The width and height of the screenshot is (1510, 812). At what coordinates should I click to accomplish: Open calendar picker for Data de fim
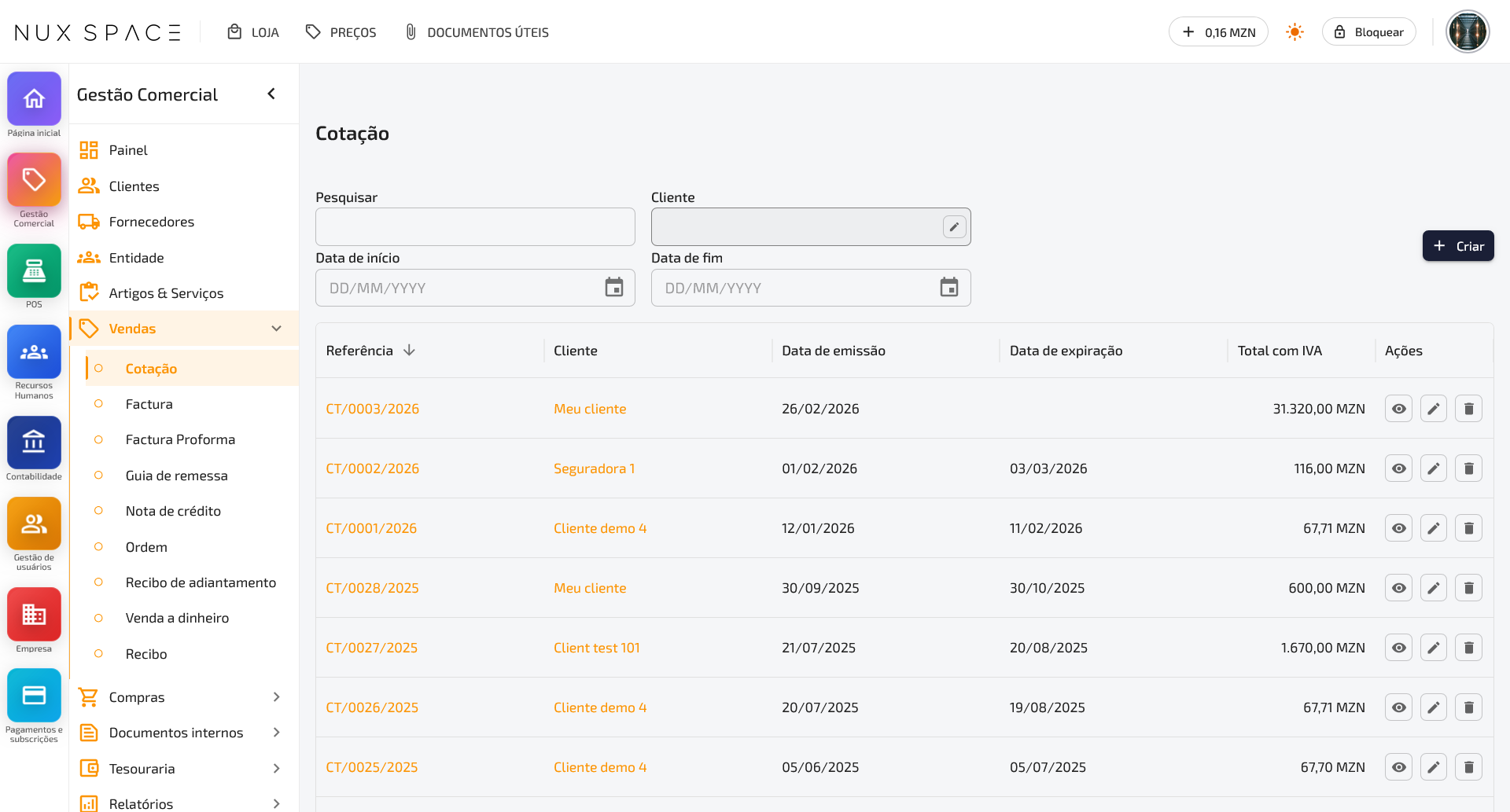coord(949,288)
